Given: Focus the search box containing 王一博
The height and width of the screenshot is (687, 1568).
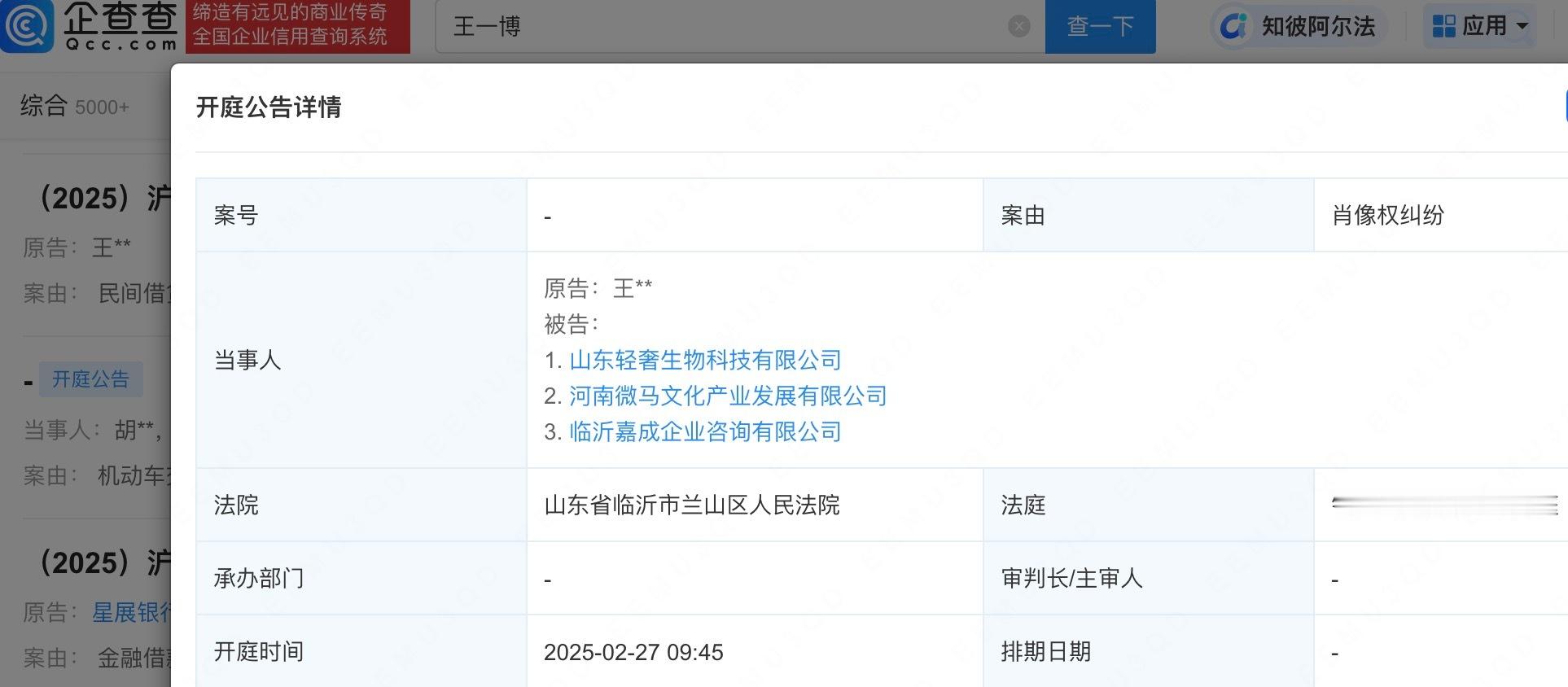Looking at the screenshot, I should tap(739, 27).
